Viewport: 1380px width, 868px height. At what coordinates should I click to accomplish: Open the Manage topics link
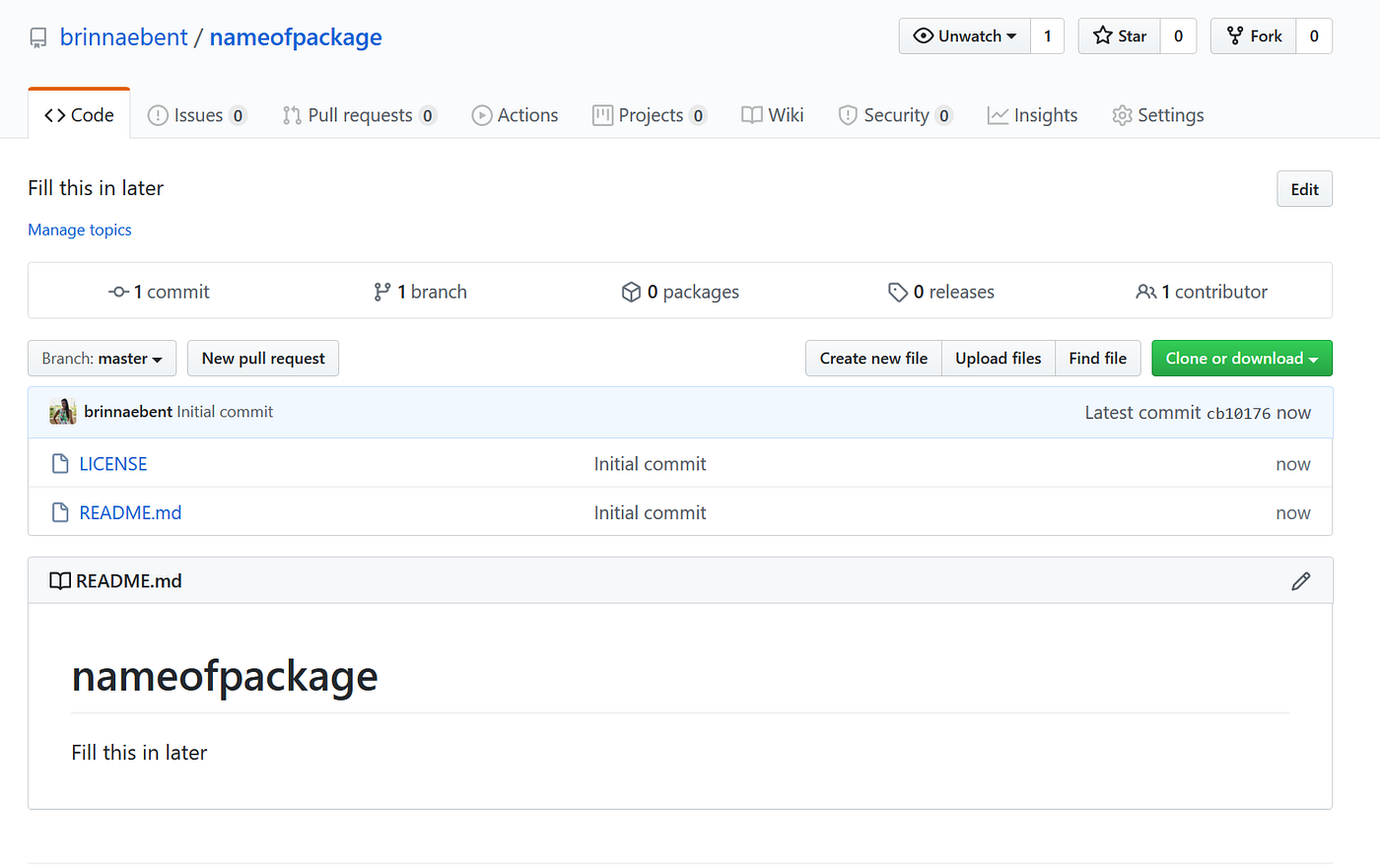tap(79, 230)
